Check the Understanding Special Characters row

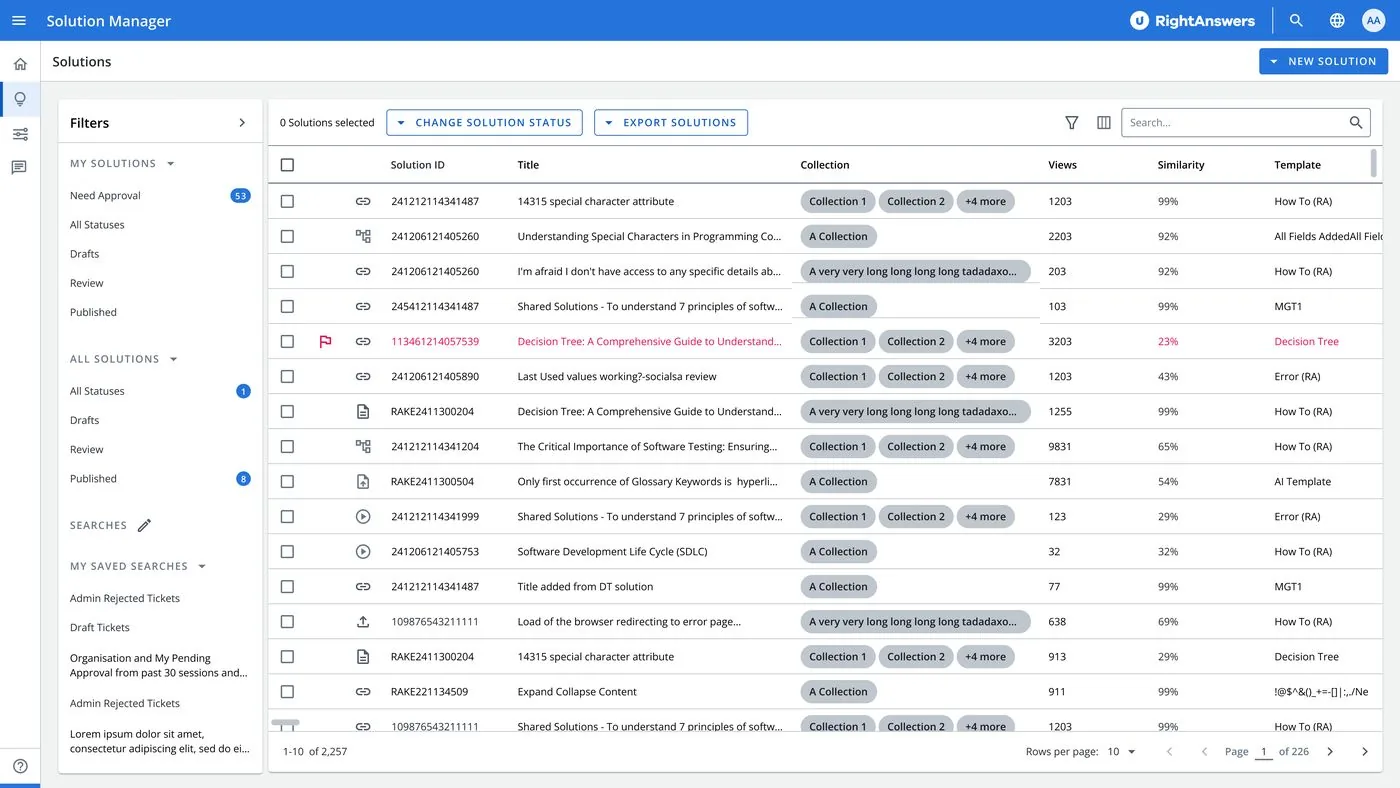(287, 236)
